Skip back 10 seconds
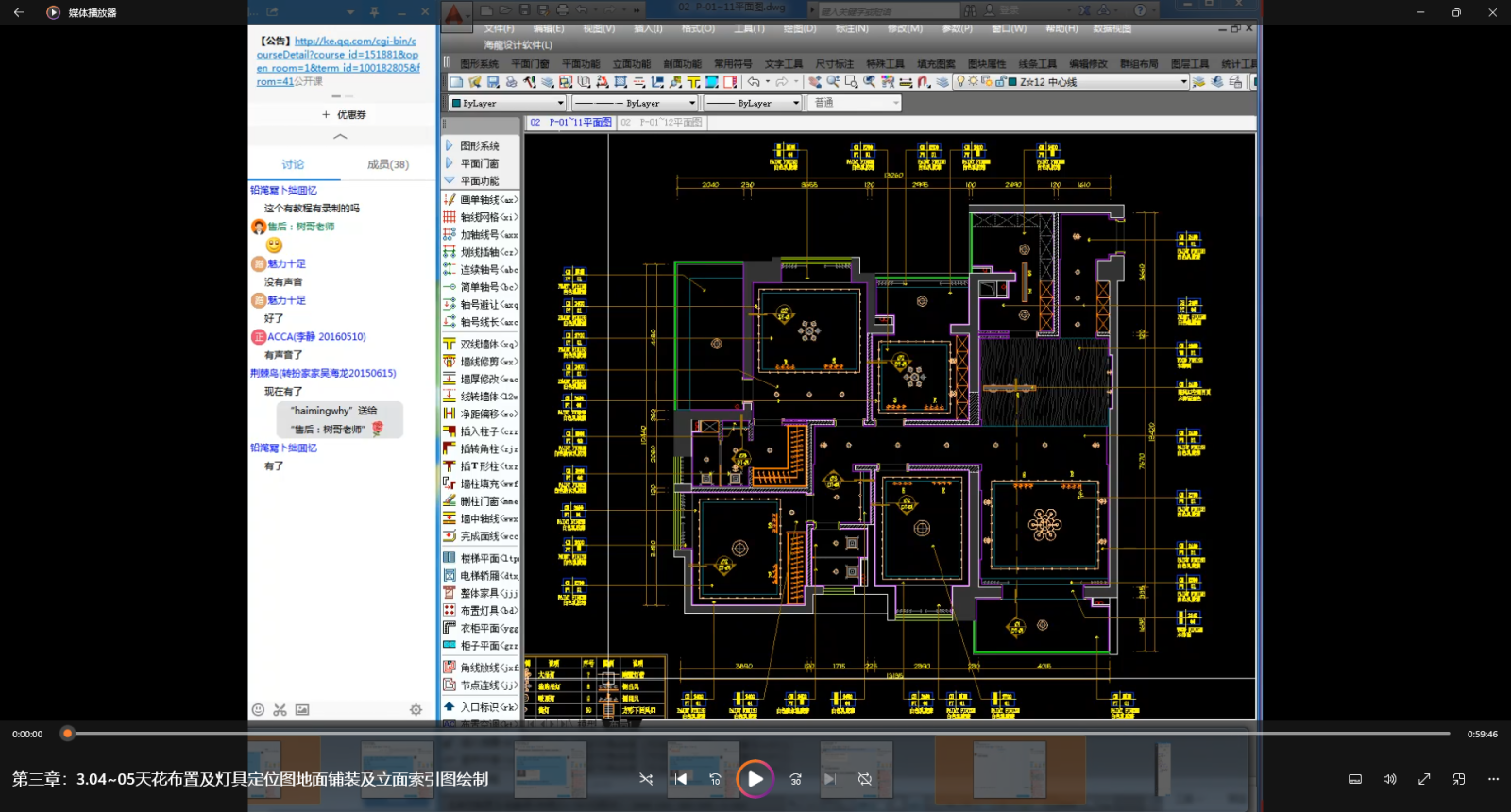 pos(715,779)
